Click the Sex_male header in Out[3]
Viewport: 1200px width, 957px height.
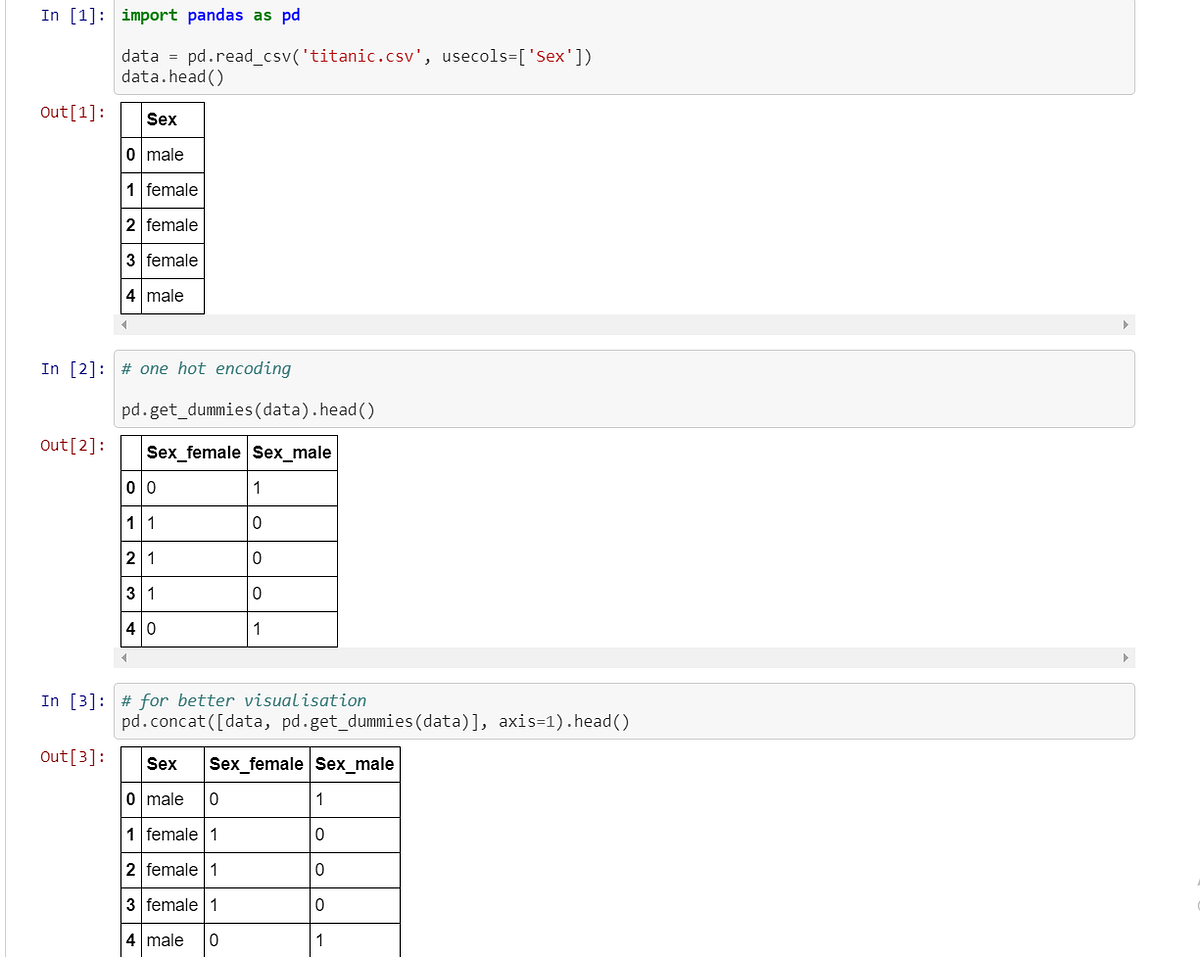tap(354, 763)
